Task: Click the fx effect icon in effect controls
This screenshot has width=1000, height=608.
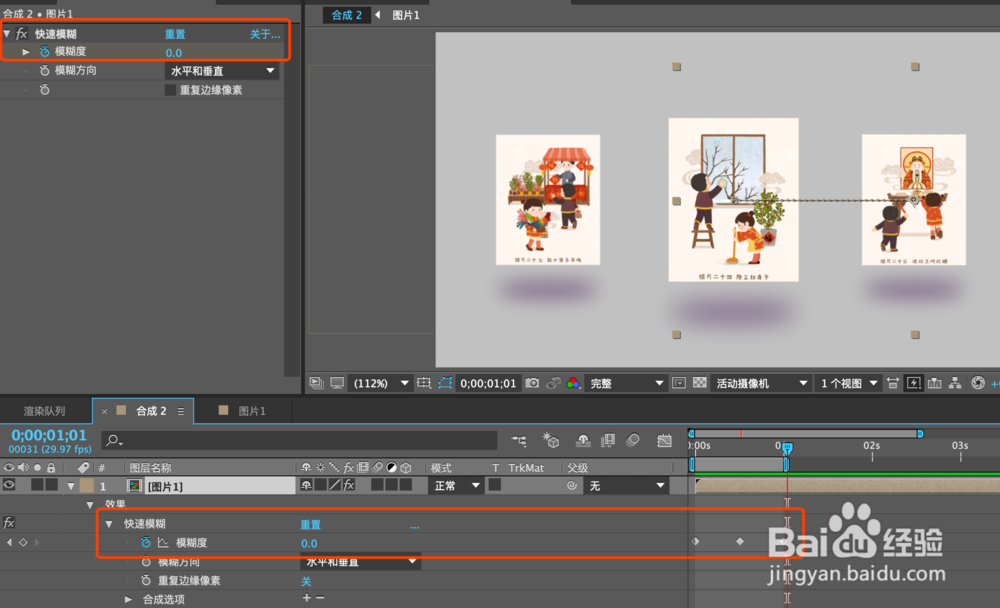Action: tap(22, 33)
